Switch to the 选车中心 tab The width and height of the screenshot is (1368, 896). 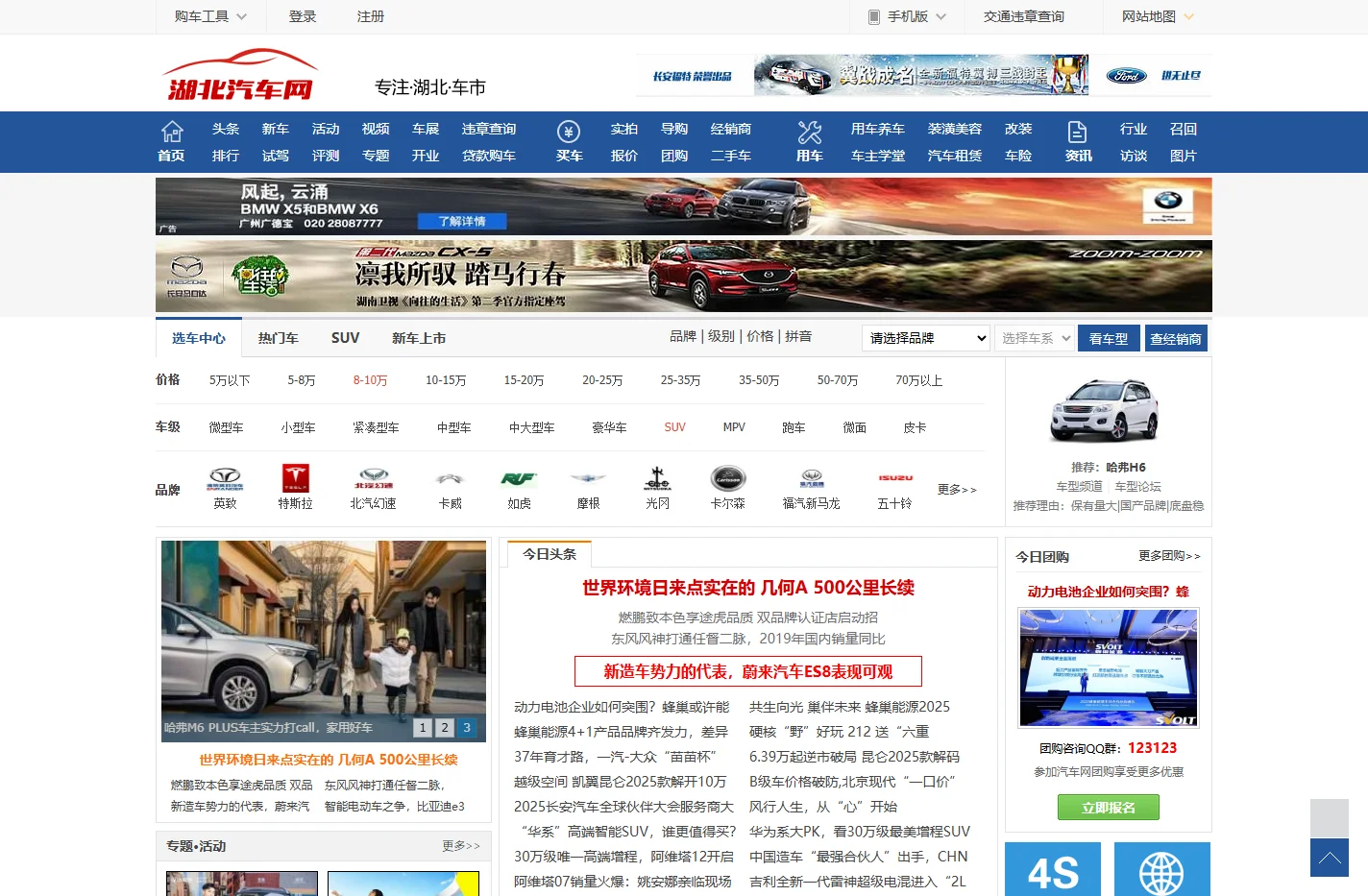click(x=199, y=338)
